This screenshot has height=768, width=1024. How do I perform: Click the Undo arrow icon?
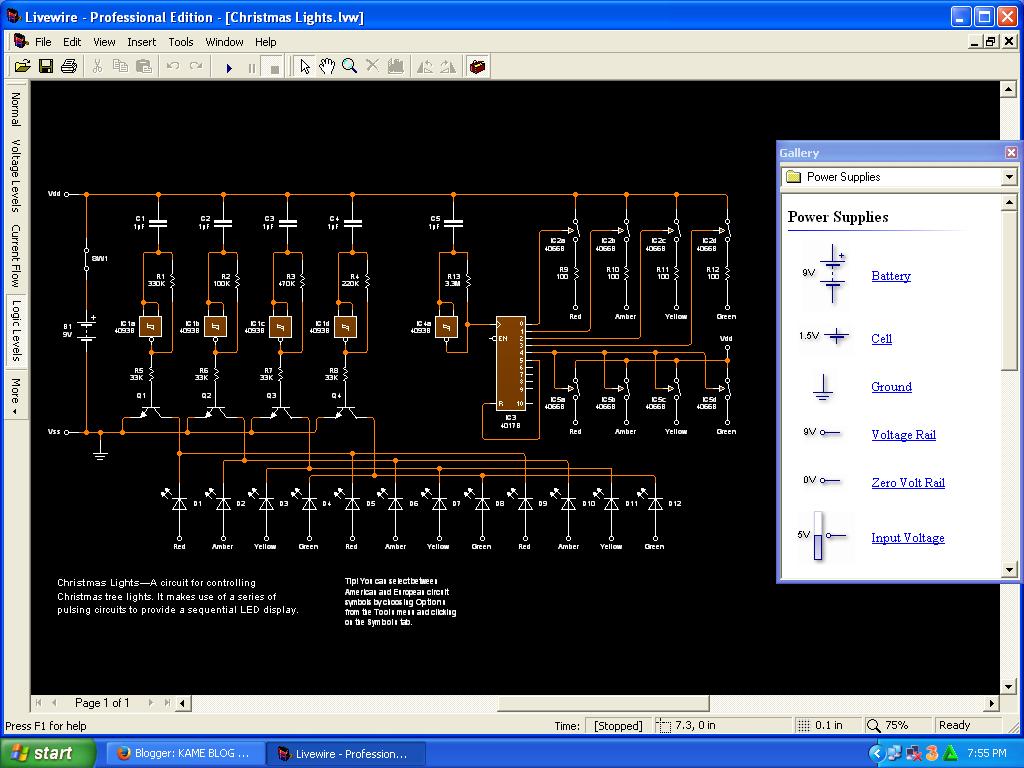172,66
